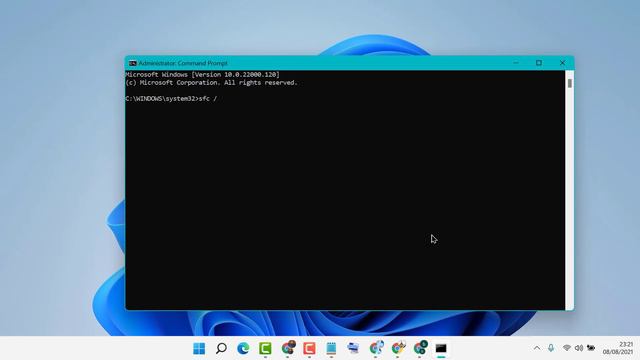The width and height of the screenshot is (640, 360).
Task: Switch to second Chrome profile icon after Control Panel
Action: [376, 347]
